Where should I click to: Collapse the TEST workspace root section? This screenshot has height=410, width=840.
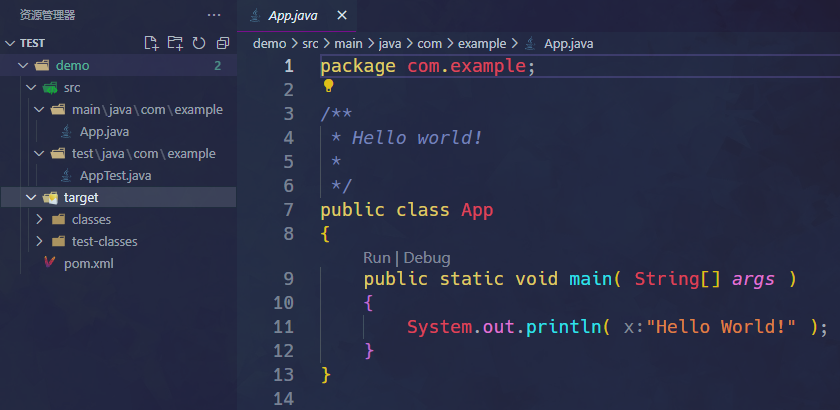pyautogui.click(x=10, y=43)
